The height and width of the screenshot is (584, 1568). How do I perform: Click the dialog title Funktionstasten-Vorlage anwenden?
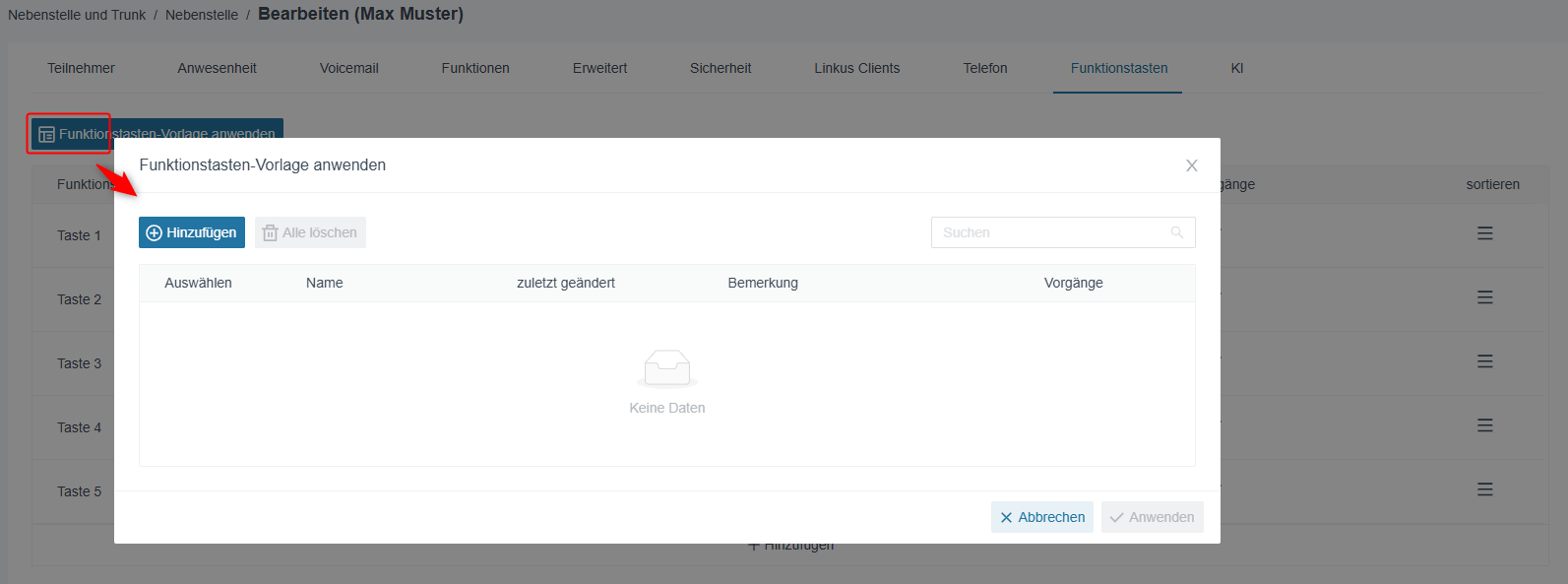coord(263,165)
